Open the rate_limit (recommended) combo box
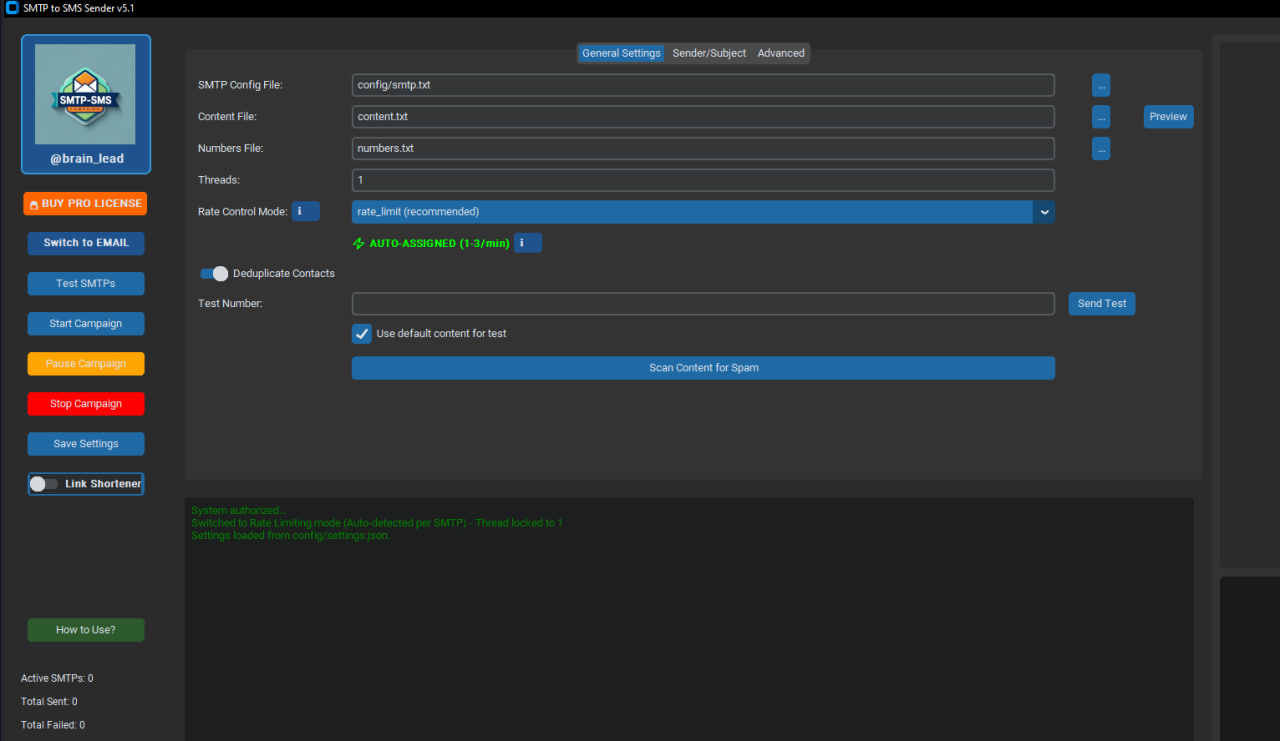The width and height of the screenshot is (1280, 741). 703,212
